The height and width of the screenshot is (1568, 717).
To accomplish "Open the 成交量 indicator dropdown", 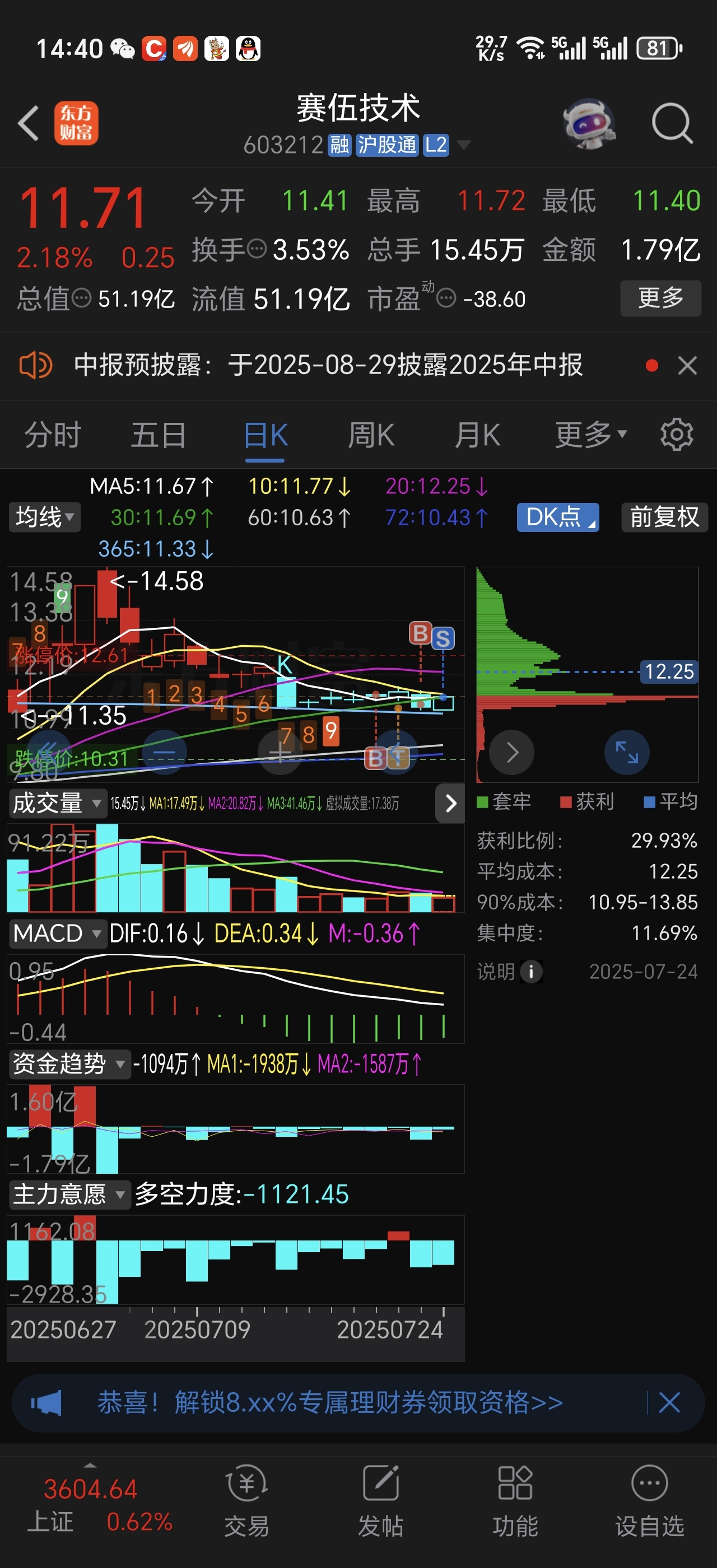I will point(57,804).
